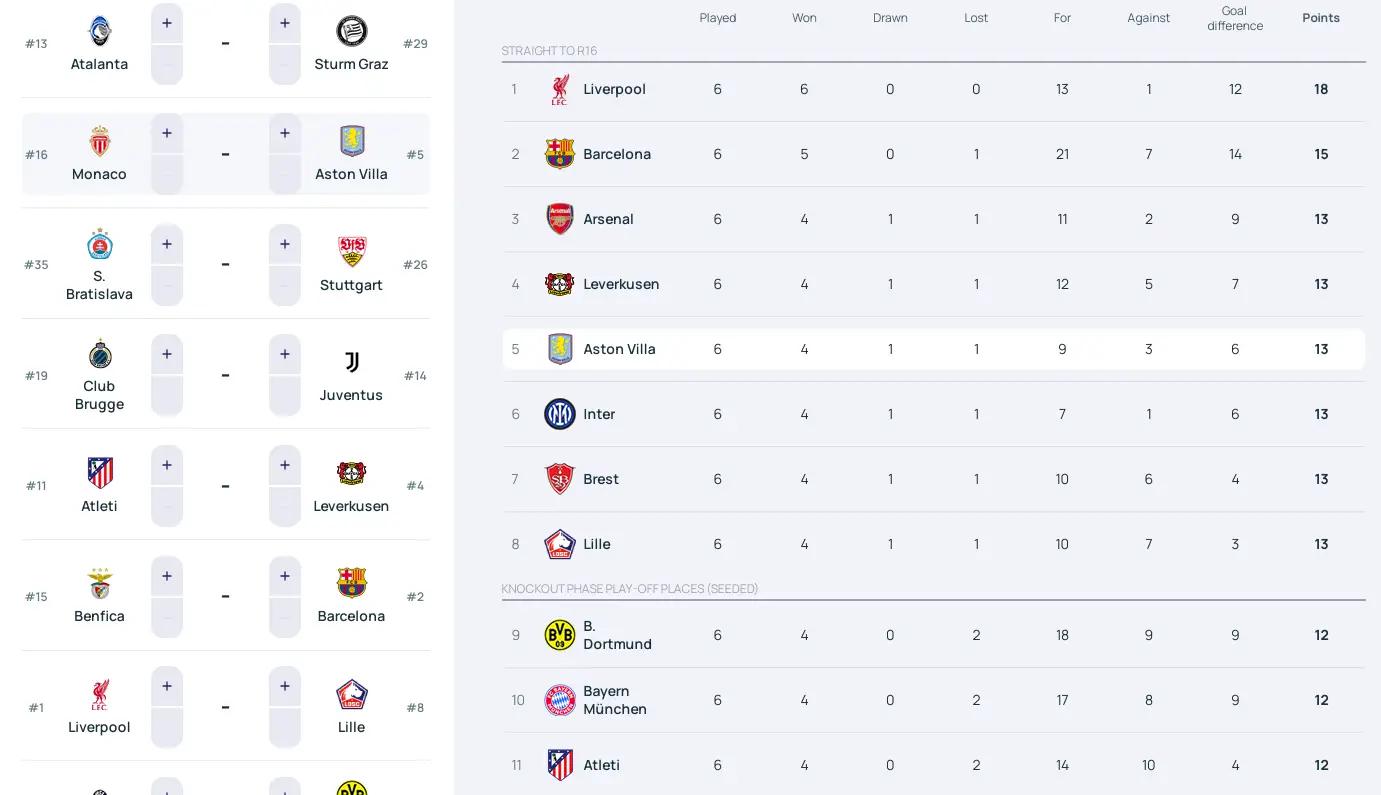Viewport: 1381px width, 795px height.
Task: Increase Atalanta score with plus button
Action: [167, 23]
